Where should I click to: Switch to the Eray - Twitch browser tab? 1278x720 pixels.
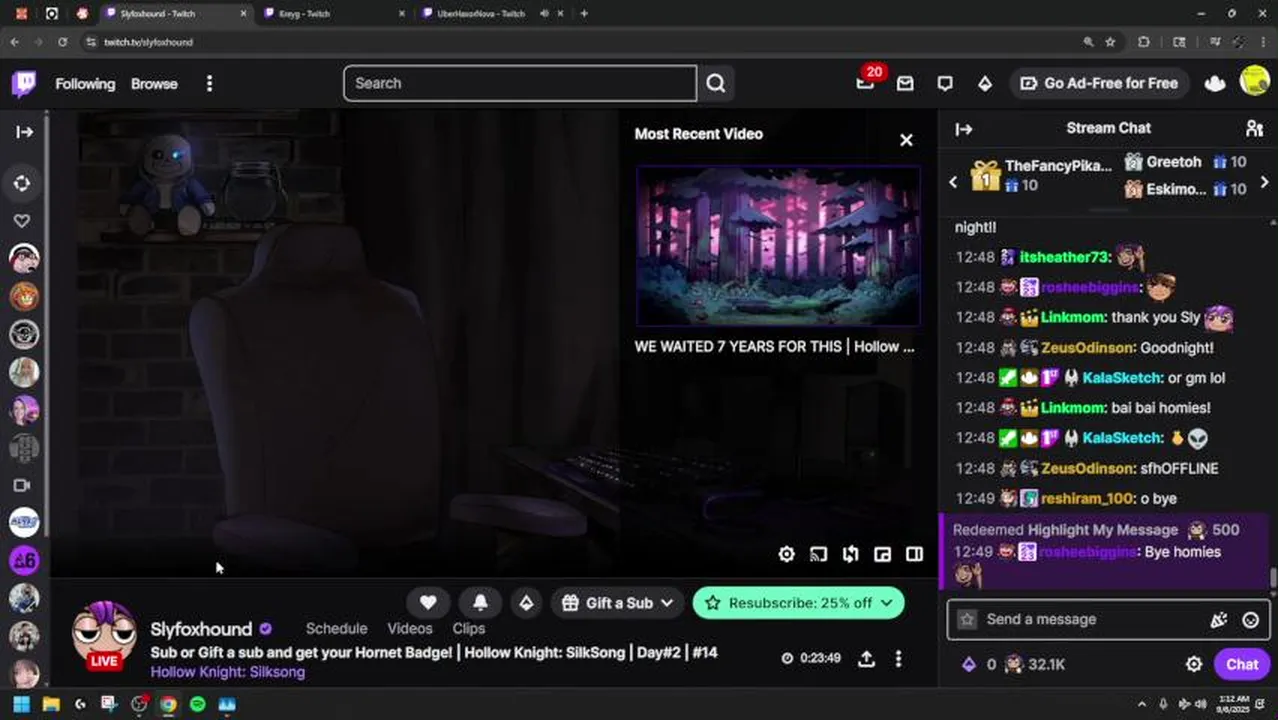tap(334, 14)
